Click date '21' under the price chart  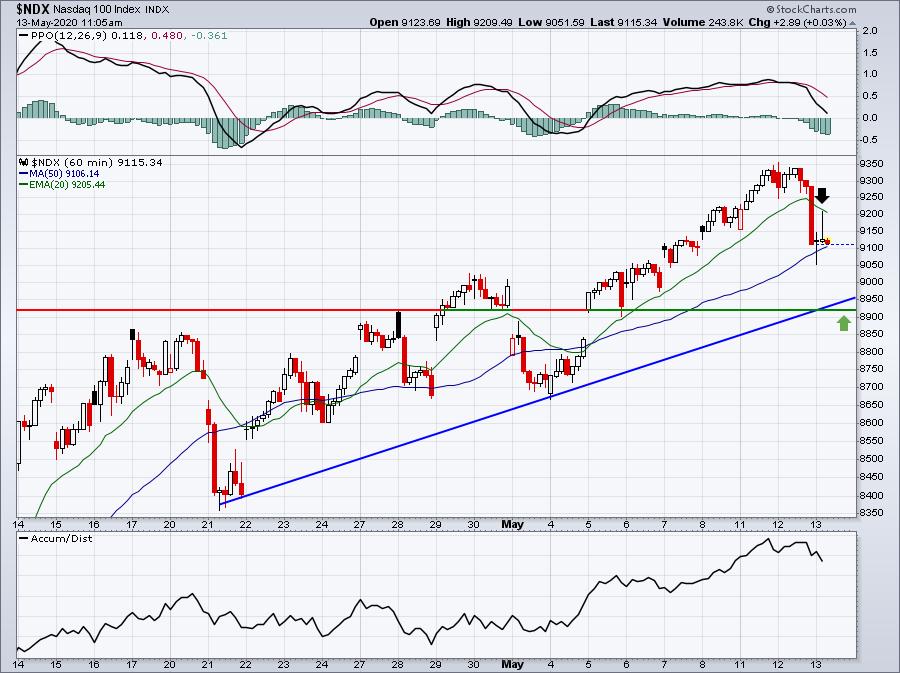[208, 524]
